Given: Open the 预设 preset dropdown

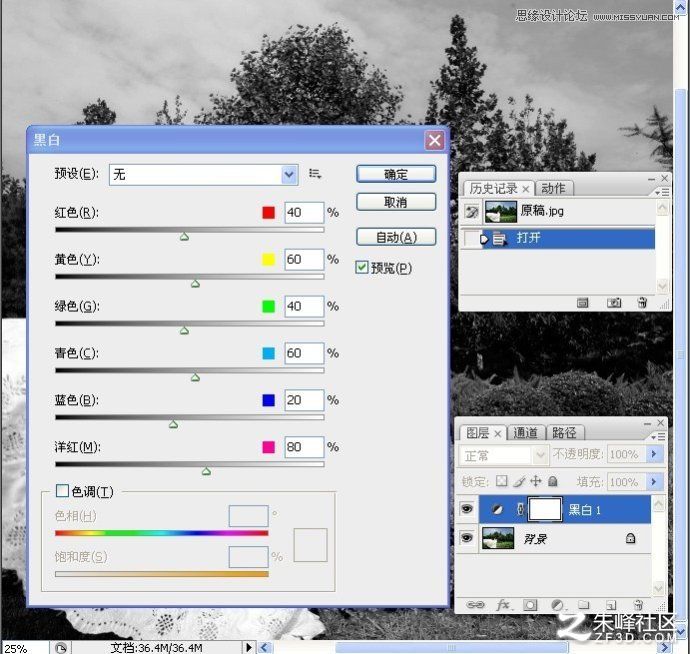Looking at the screenshot, I should click(x=289, y=175).
